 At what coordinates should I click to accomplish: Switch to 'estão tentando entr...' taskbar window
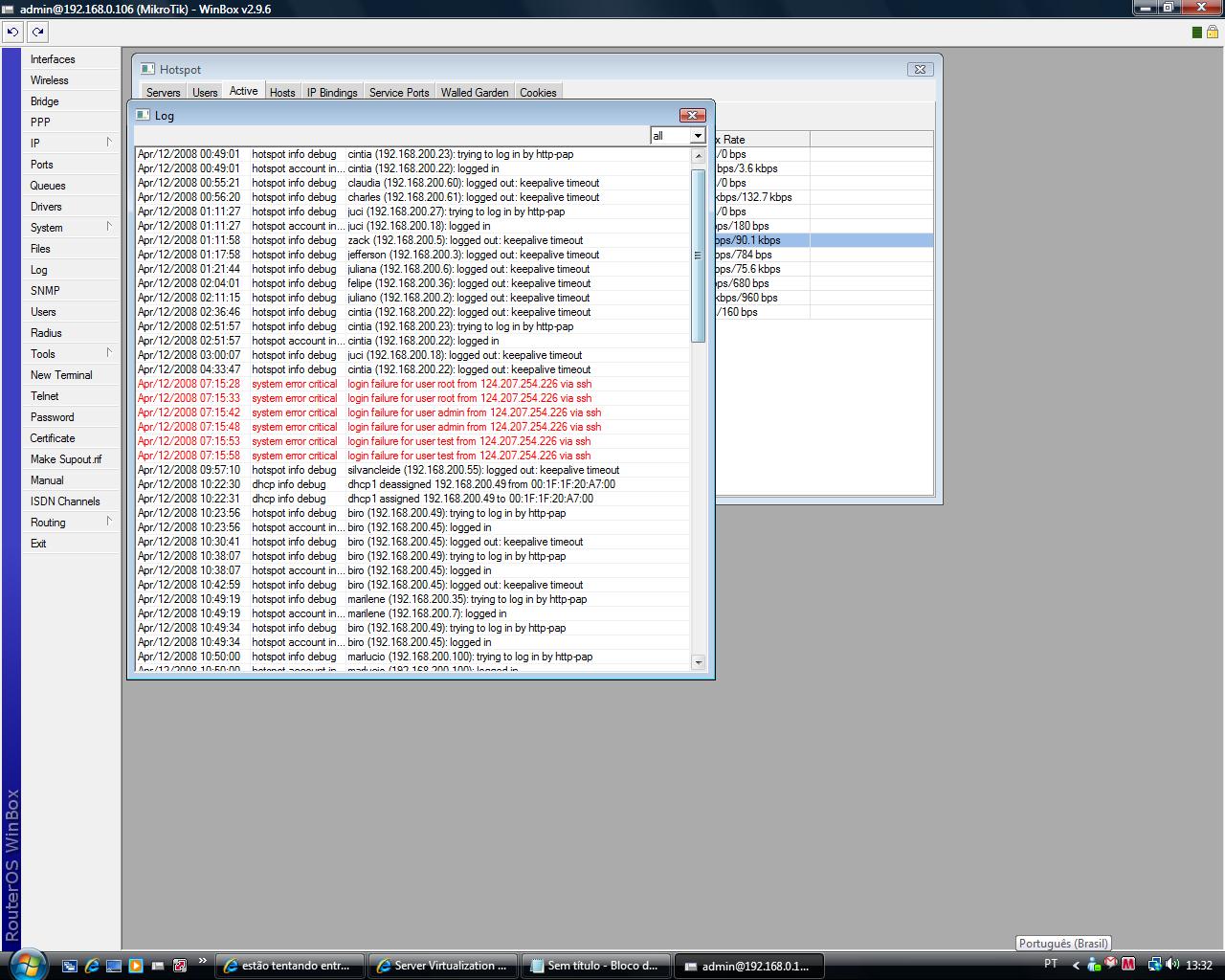click(290, 966)
